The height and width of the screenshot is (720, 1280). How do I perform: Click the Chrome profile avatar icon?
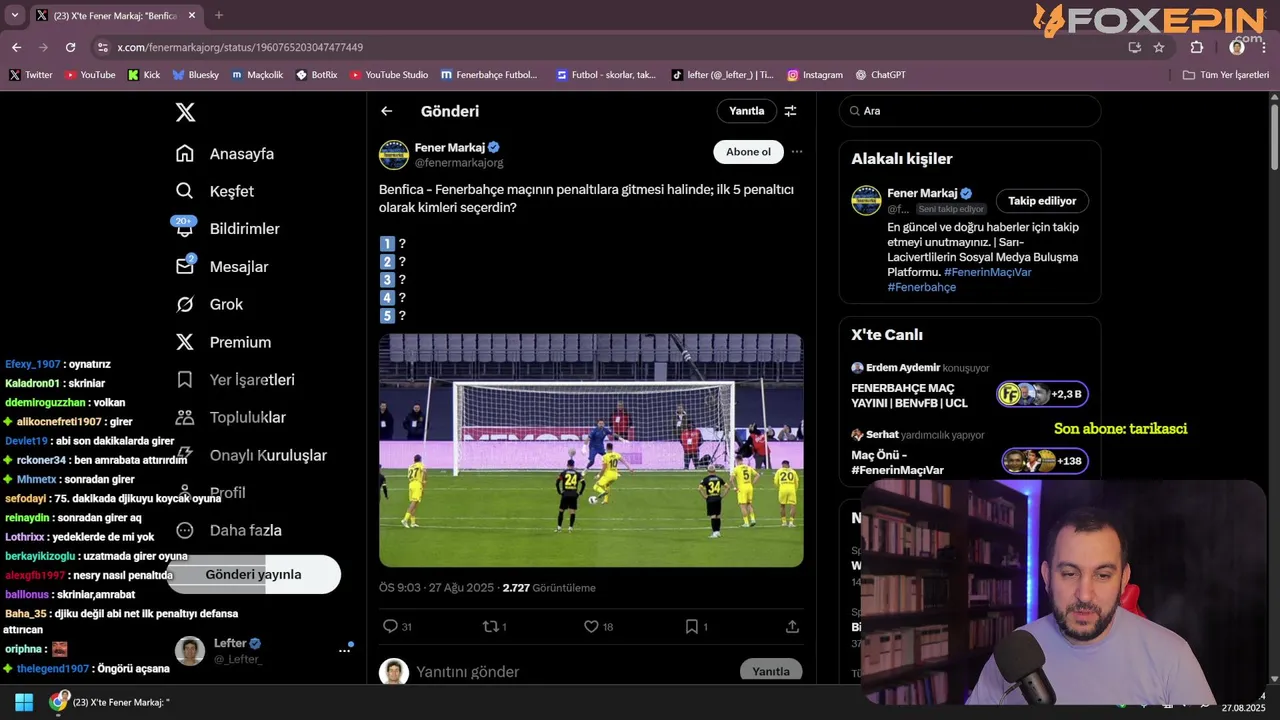1237,47
